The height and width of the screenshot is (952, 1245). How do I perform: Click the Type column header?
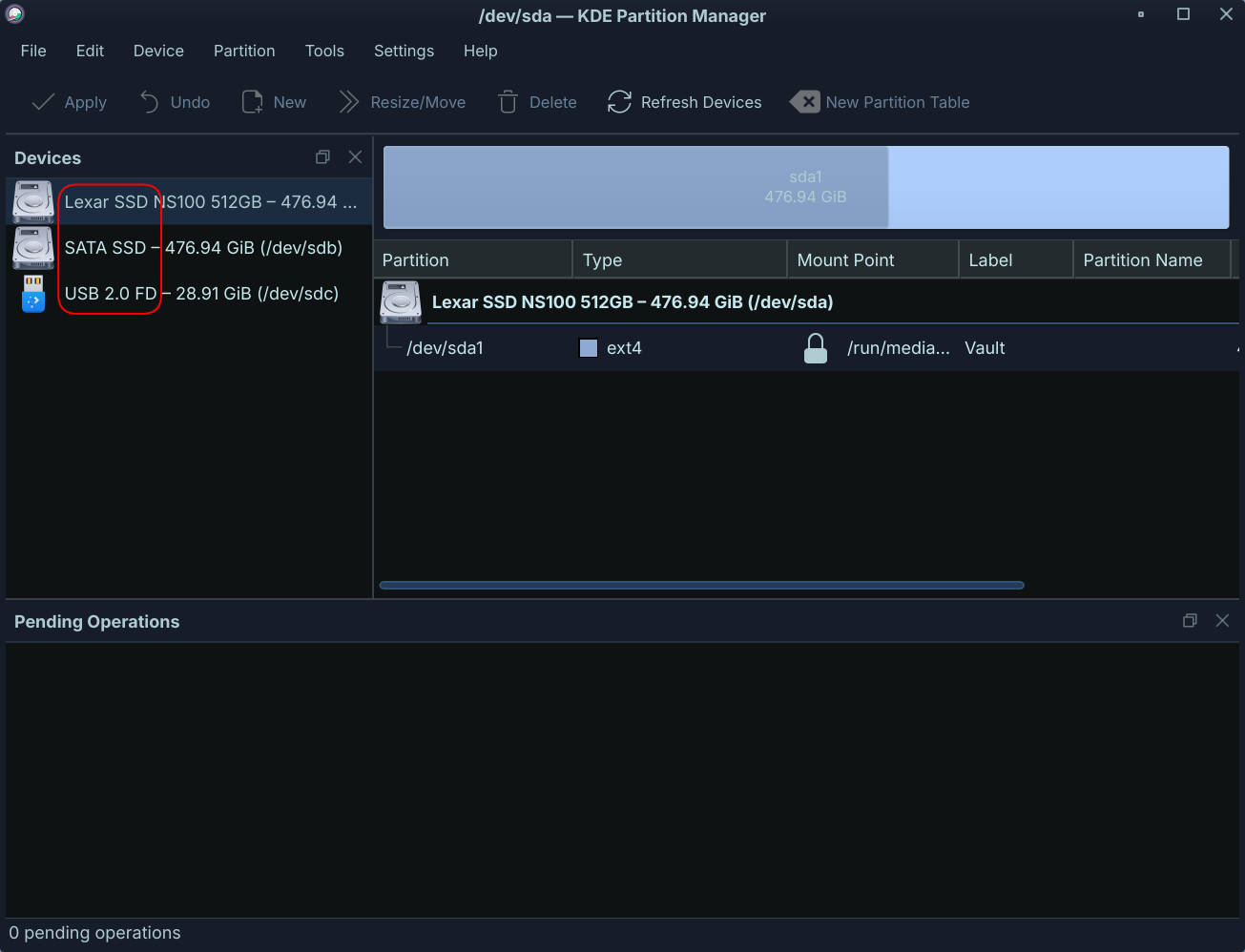click(678, 259)
